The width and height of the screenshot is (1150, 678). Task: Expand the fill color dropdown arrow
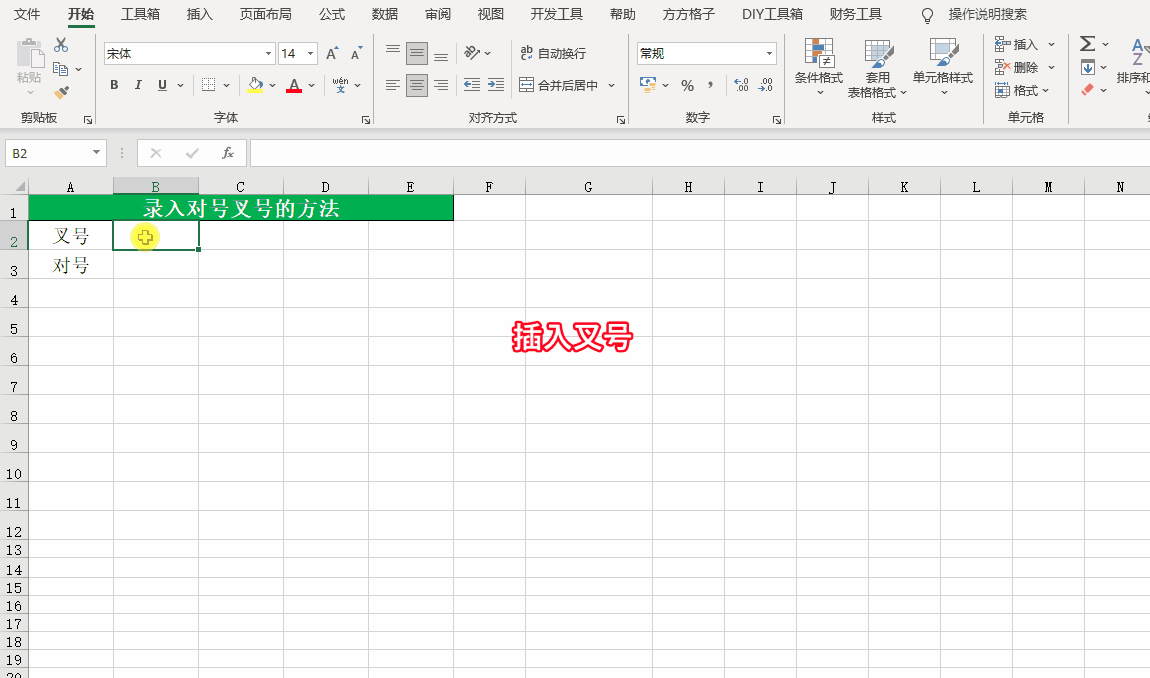coord(272,86)
